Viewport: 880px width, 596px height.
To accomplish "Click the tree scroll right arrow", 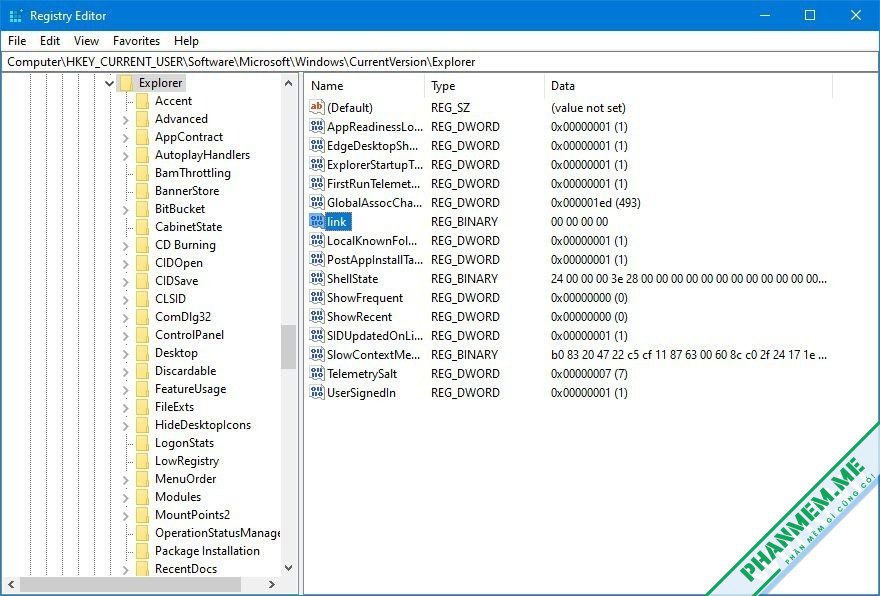I will coord(272,584).
